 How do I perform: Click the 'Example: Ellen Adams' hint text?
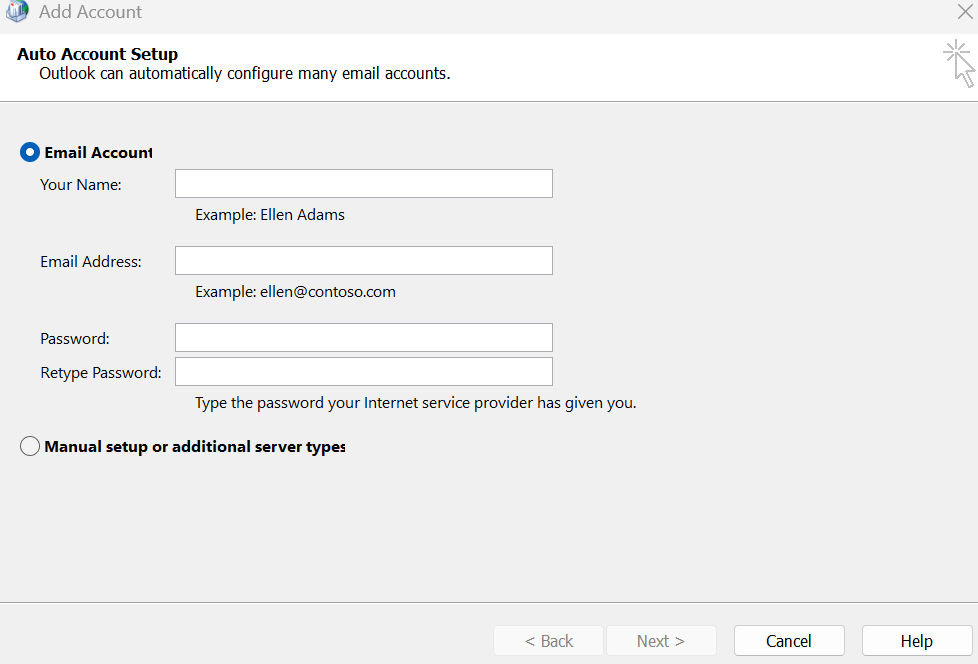pyautogui.click(x=269, y=215)
